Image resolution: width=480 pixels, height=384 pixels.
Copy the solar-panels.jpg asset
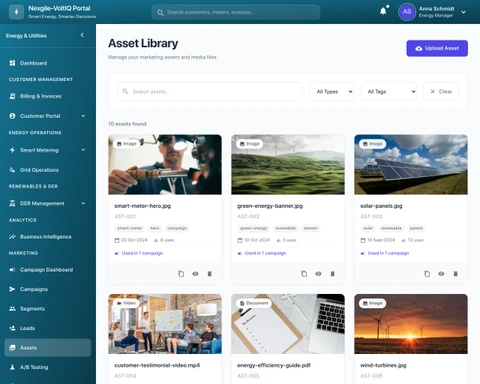click(x=427, y=274)
